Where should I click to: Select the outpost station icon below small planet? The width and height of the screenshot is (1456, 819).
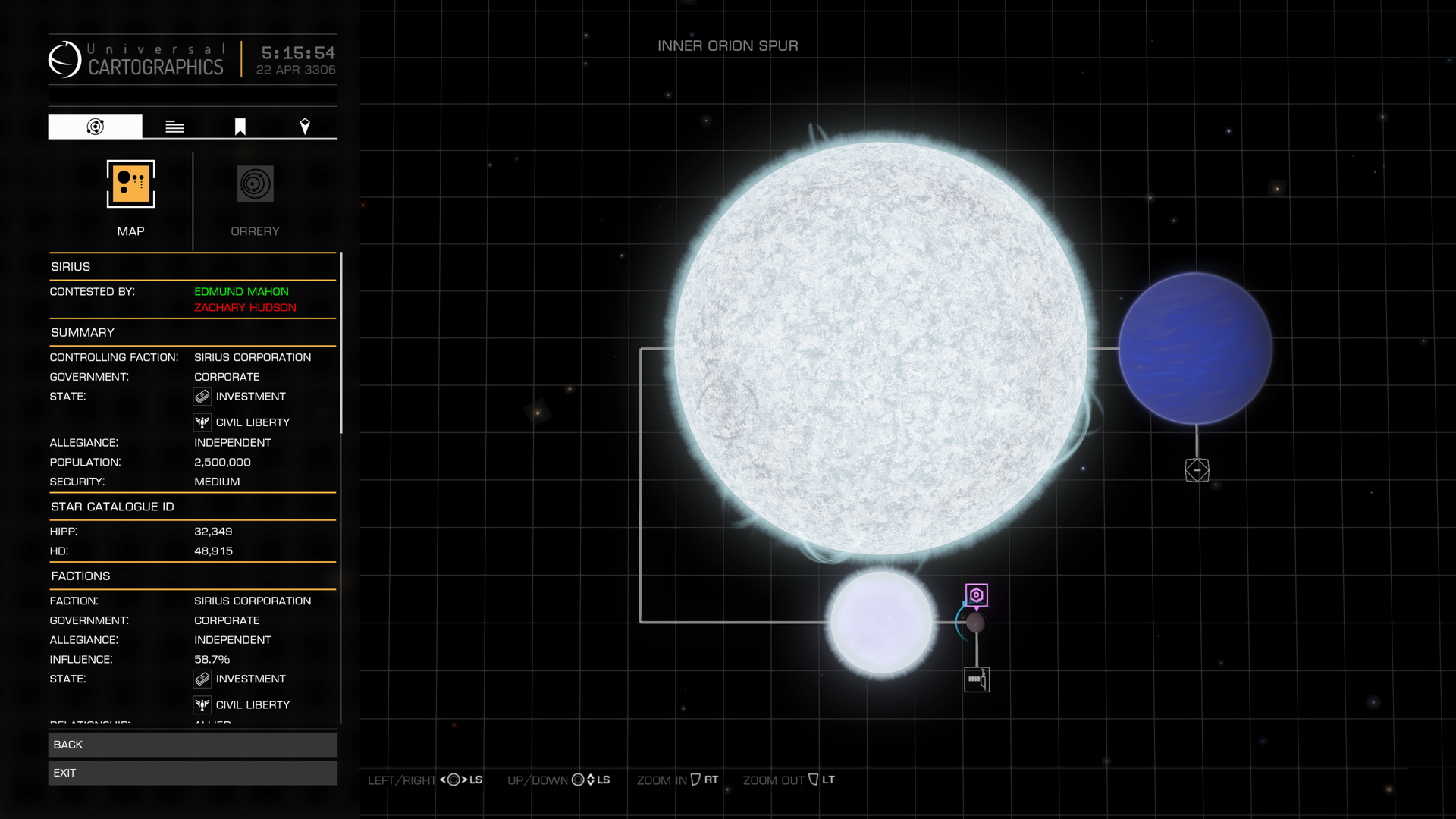pos(976,679)
